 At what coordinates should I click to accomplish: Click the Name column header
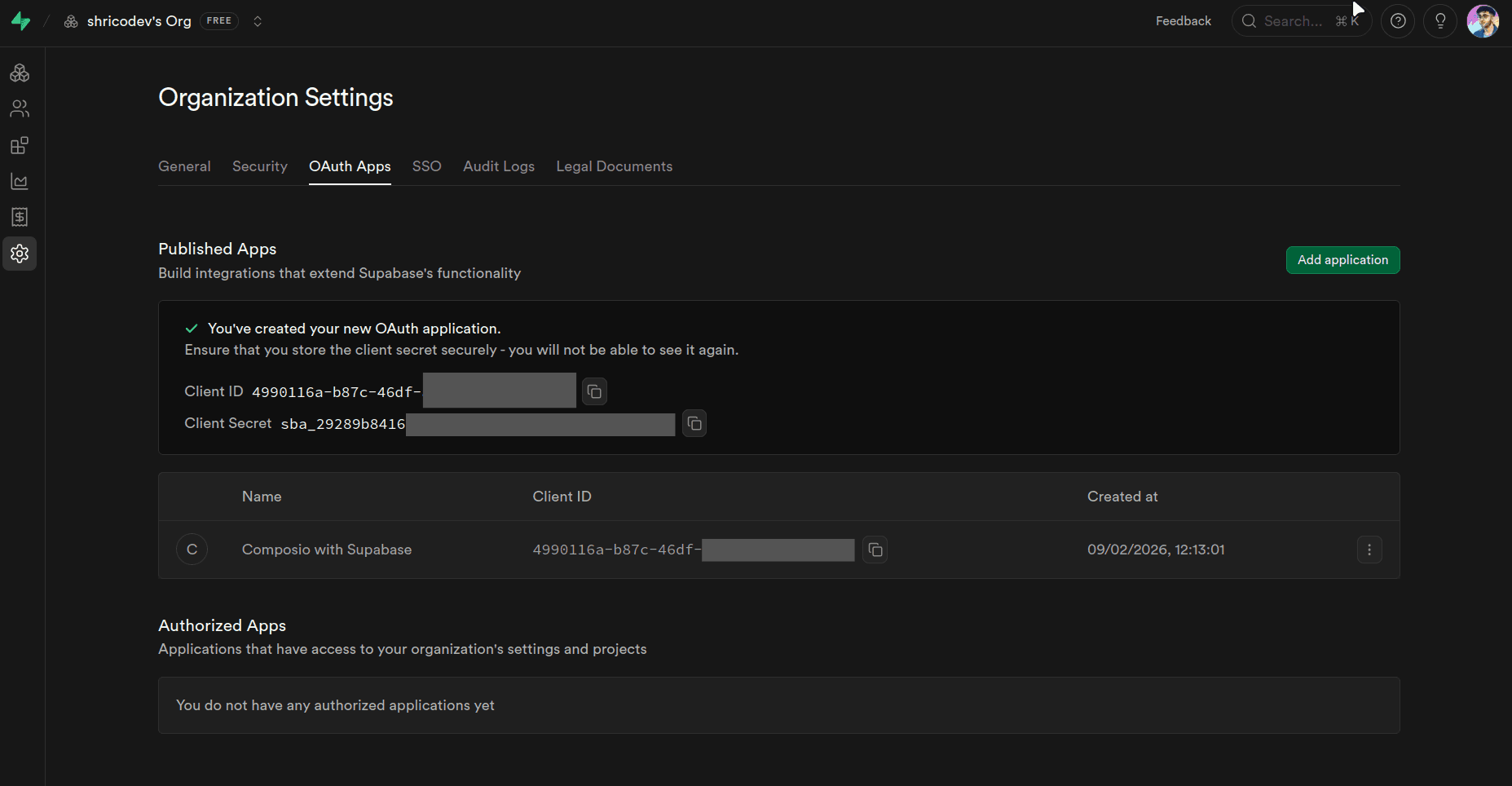262,497
